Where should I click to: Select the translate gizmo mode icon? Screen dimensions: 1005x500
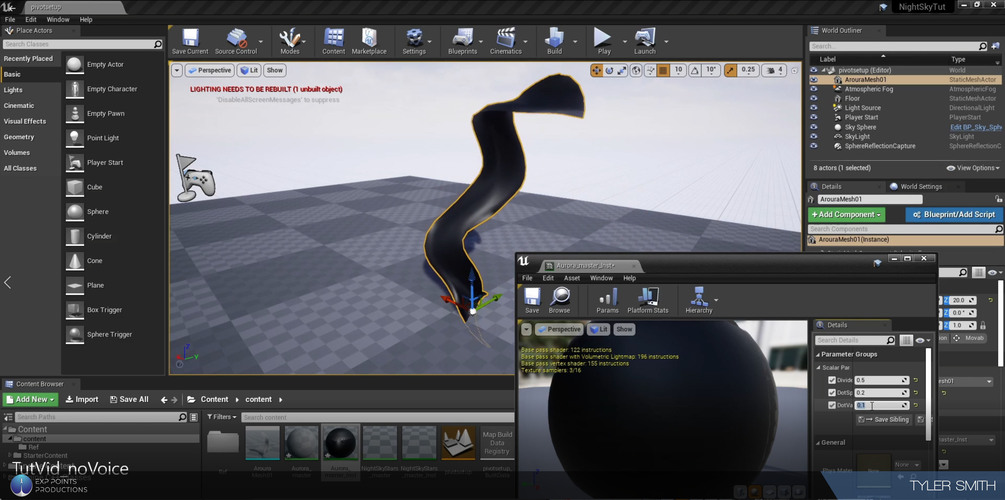pyautogui.click(x=595, y=71)
